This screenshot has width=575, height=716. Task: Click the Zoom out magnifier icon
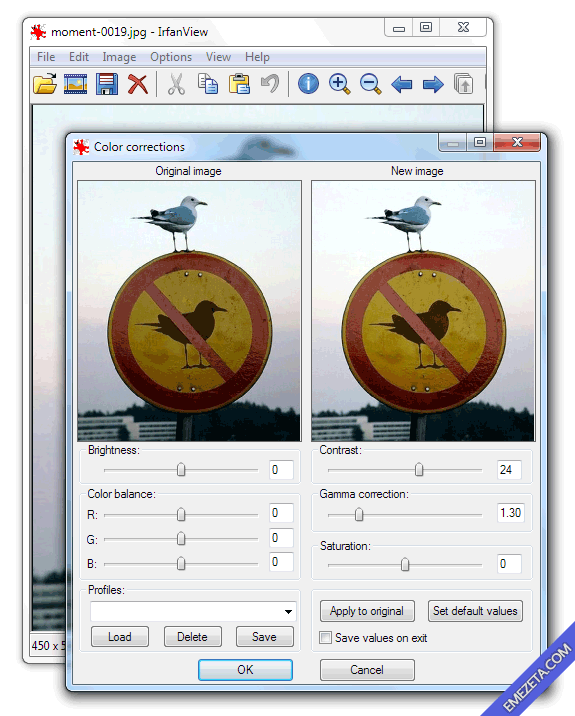370,84
